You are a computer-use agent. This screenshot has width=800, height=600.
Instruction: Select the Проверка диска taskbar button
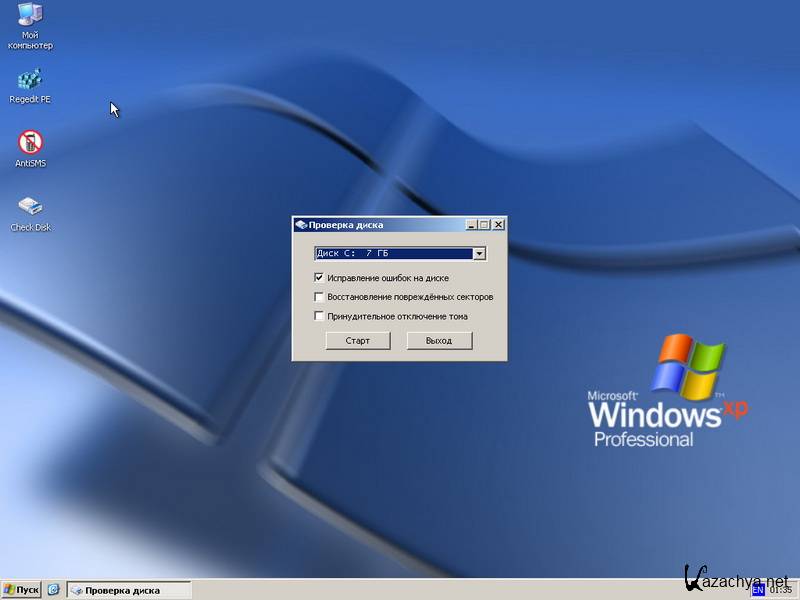pyautogui.click(x=127, y=590)
